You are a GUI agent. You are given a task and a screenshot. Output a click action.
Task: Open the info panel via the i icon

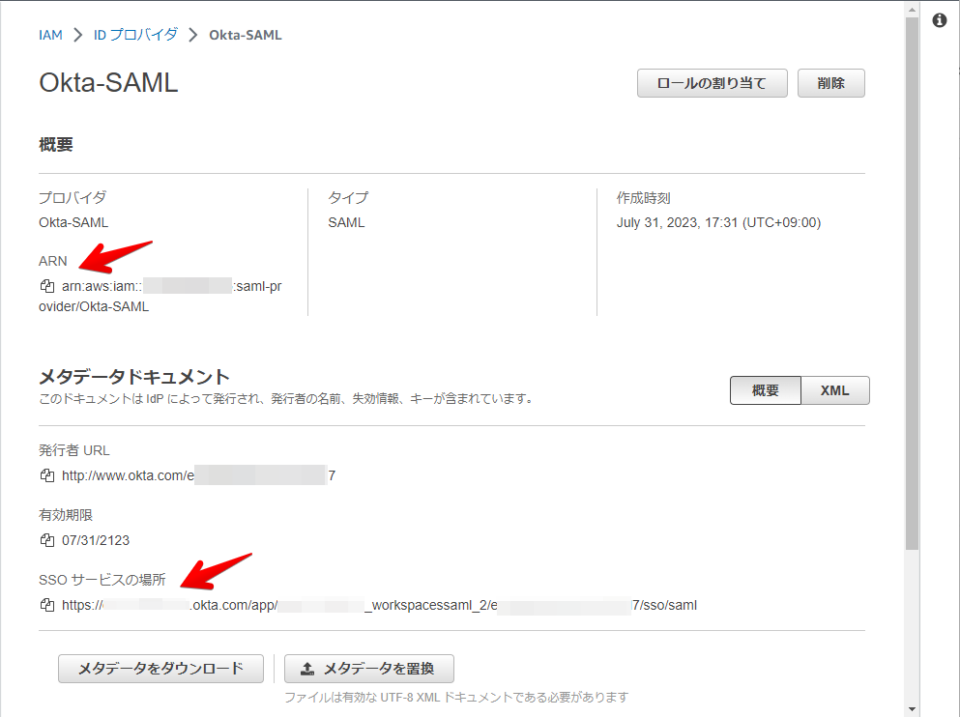coord(937,20)
